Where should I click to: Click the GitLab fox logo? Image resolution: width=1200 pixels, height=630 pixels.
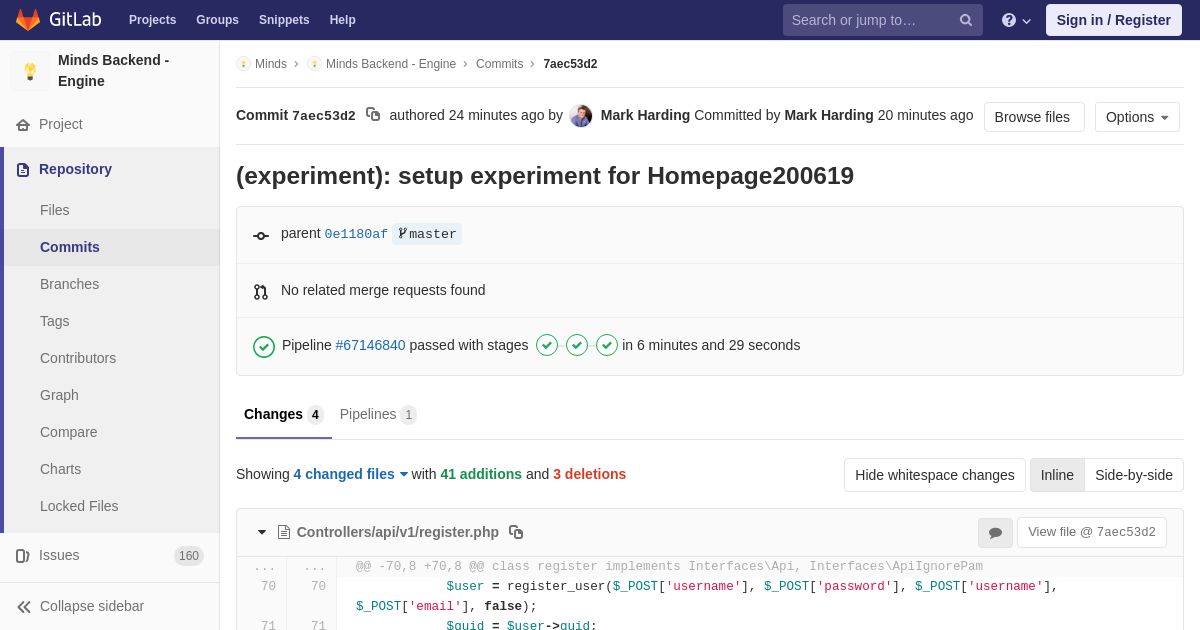point(28,20)
